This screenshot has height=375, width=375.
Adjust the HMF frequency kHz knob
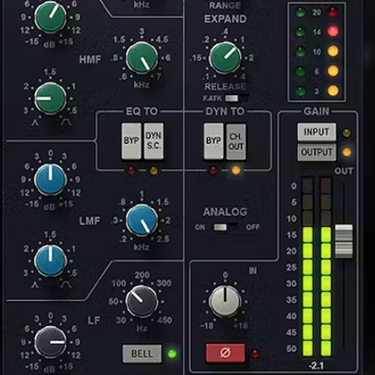click(x=142, y=58)
